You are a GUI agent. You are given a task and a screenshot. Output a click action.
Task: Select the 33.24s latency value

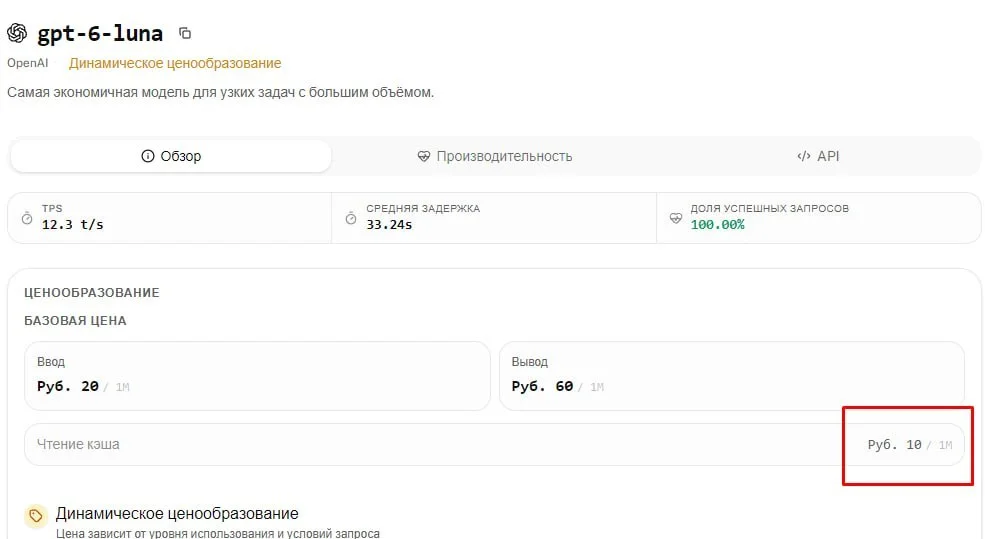point(389,224)
